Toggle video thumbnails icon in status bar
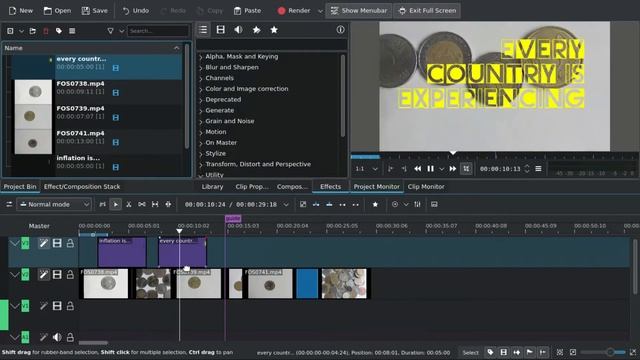The width and height of the screenshot is (640, 360). click(504, 352)
